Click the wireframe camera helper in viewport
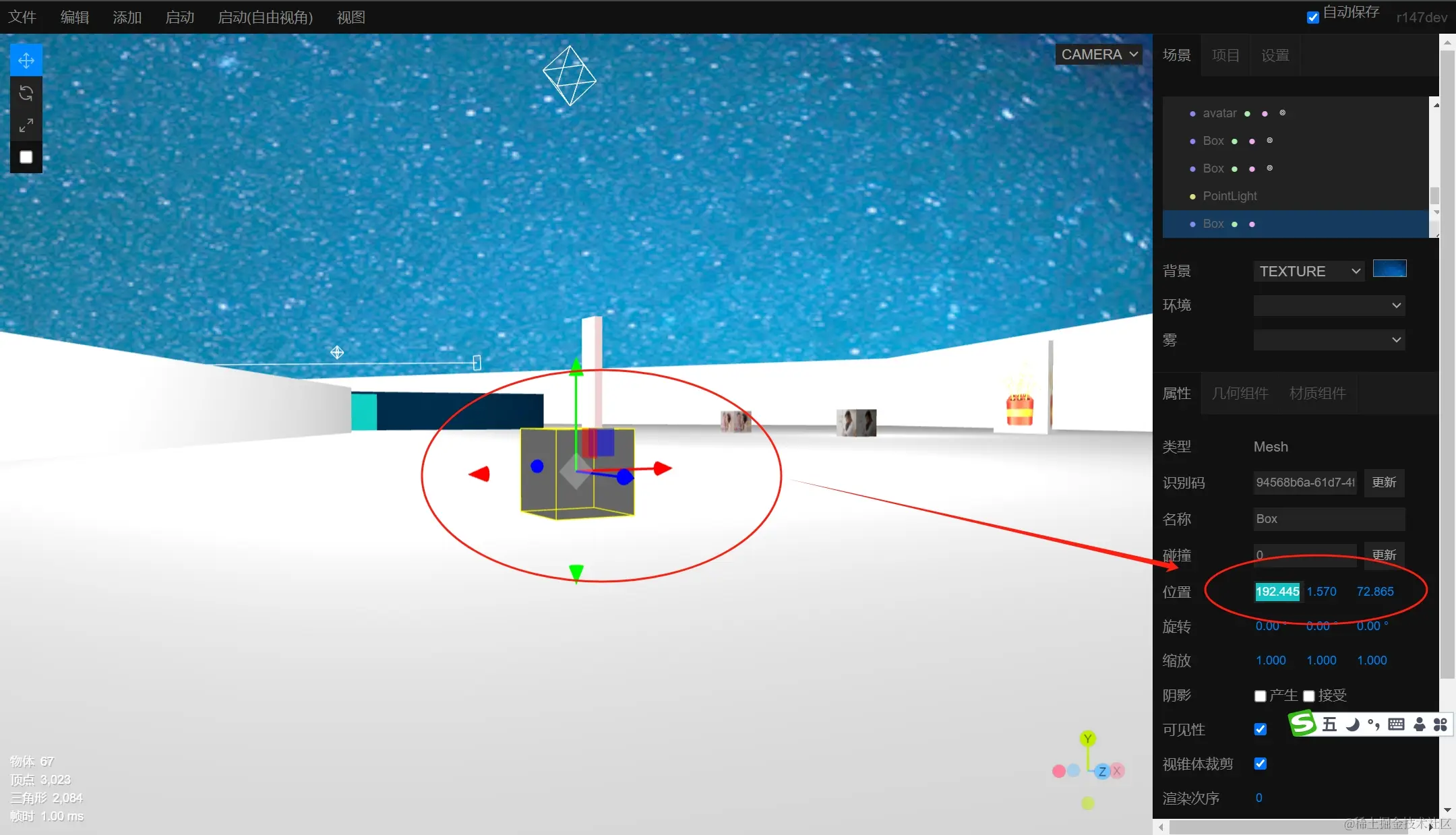1456x835 pixels. pos(570,75)
